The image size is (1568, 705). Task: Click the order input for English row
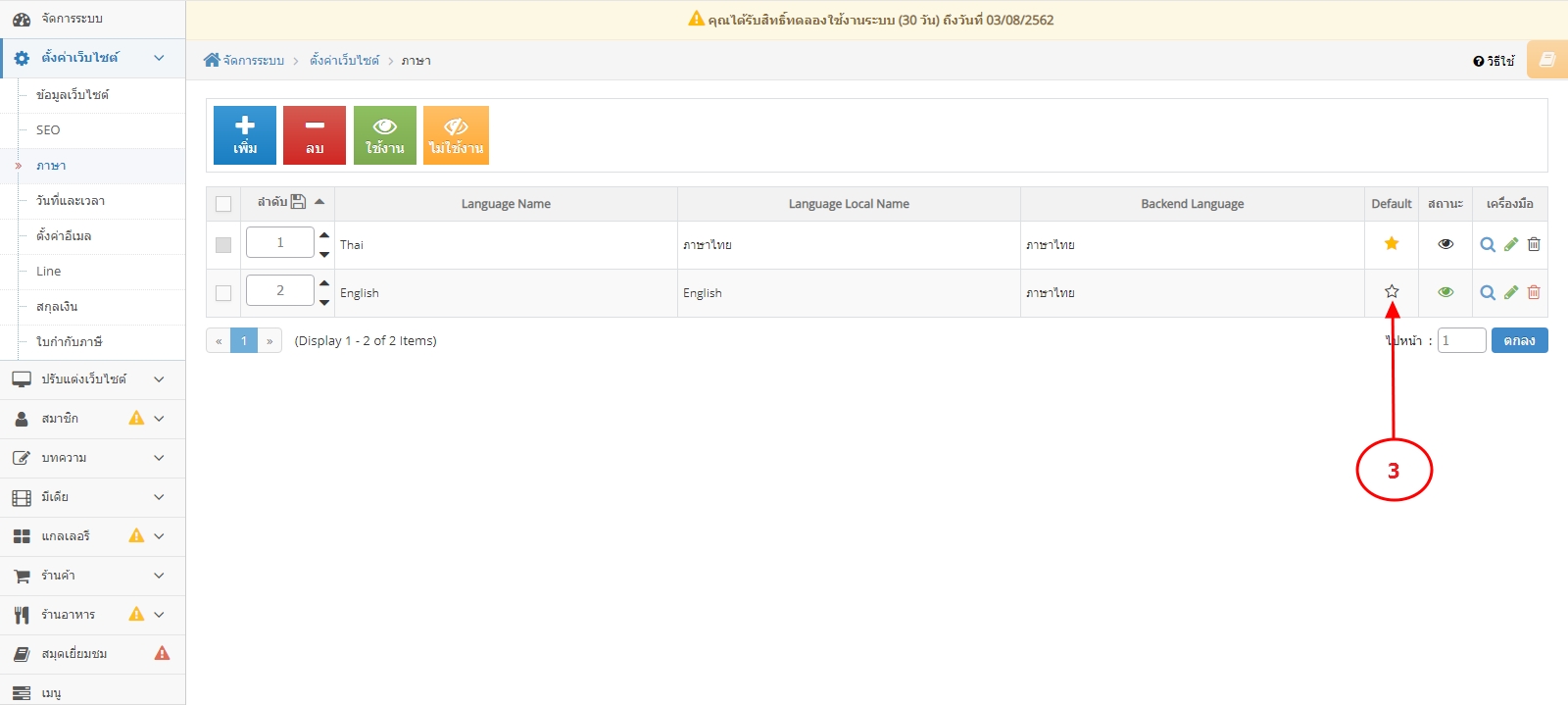280,290
